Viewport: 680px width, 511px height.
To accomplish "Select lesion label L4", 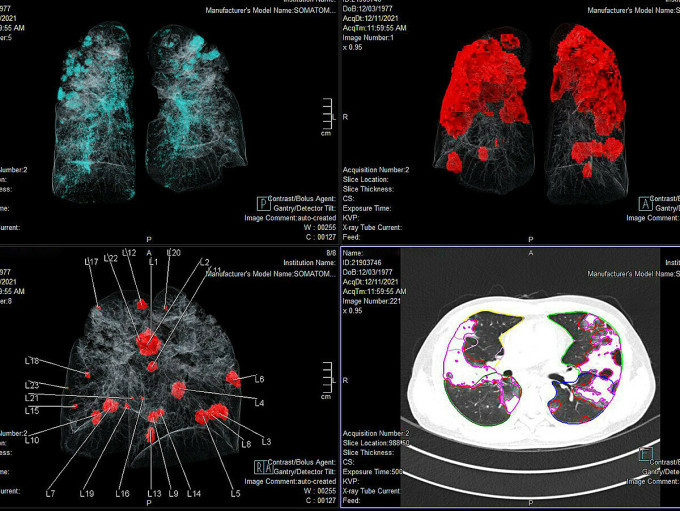I will 259,402.
